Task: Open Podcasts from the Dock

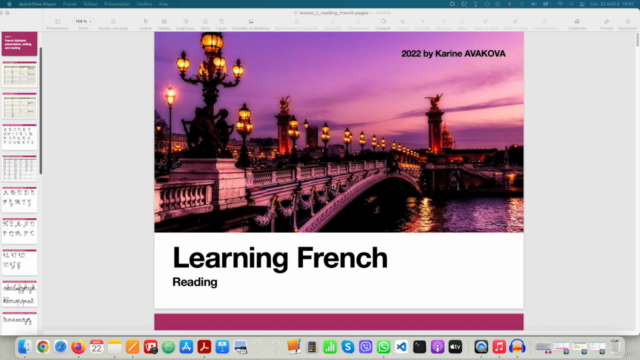Action: pyautogui.click(x=438, y=347)
